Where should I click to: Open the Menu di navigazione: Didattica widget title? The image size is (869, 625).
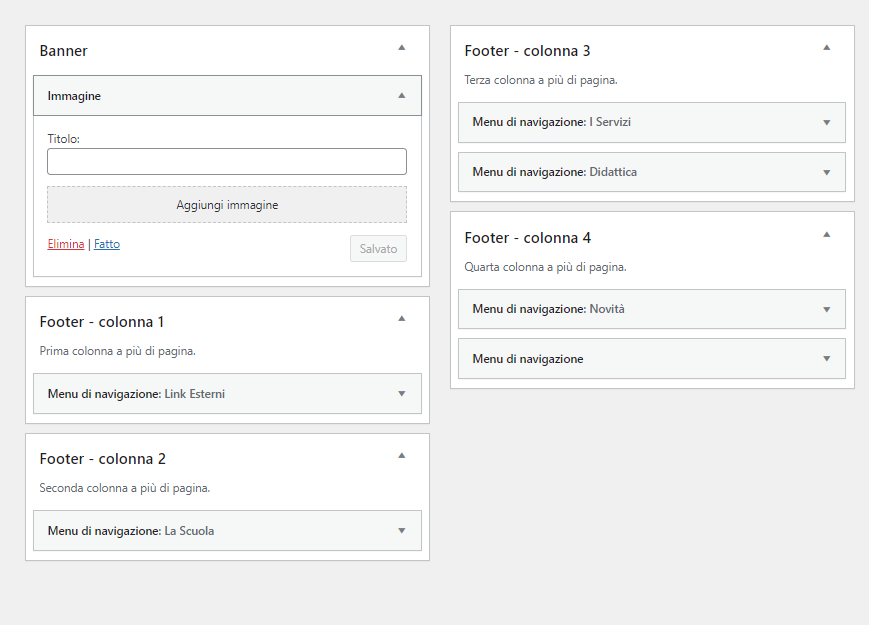tap(554, 172)
